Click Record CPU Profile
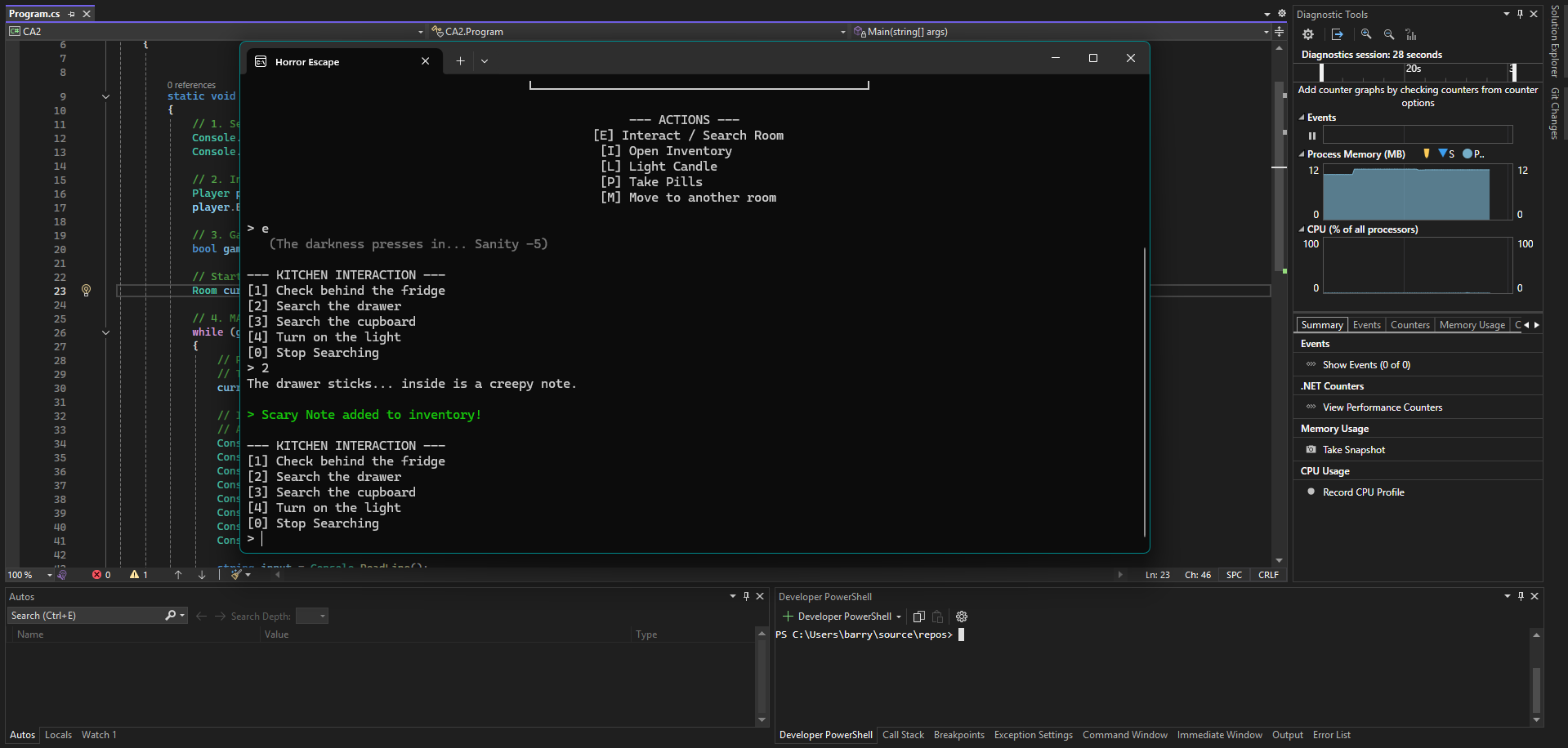Screen dimensions: 1568x748 pyautogui.click(x=1363, y=492)
